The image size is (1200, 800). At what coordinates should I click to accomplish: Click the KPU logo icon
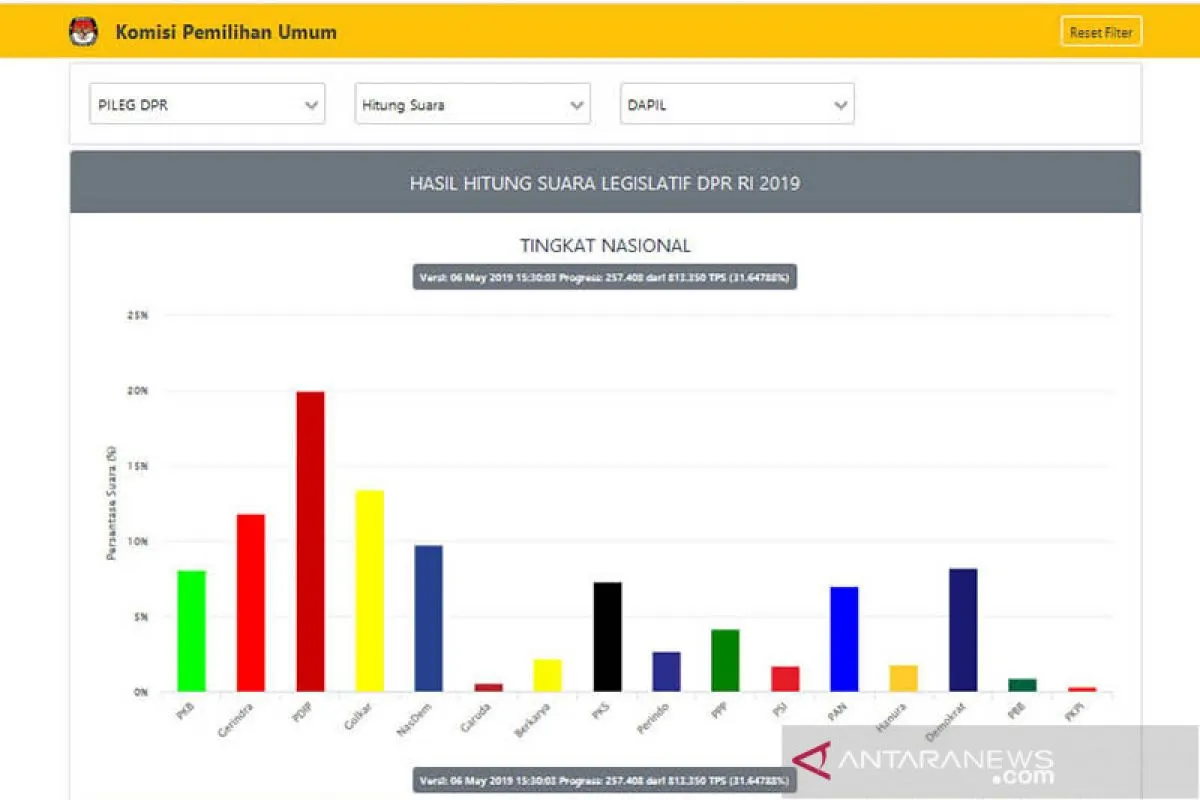(84, 32)
